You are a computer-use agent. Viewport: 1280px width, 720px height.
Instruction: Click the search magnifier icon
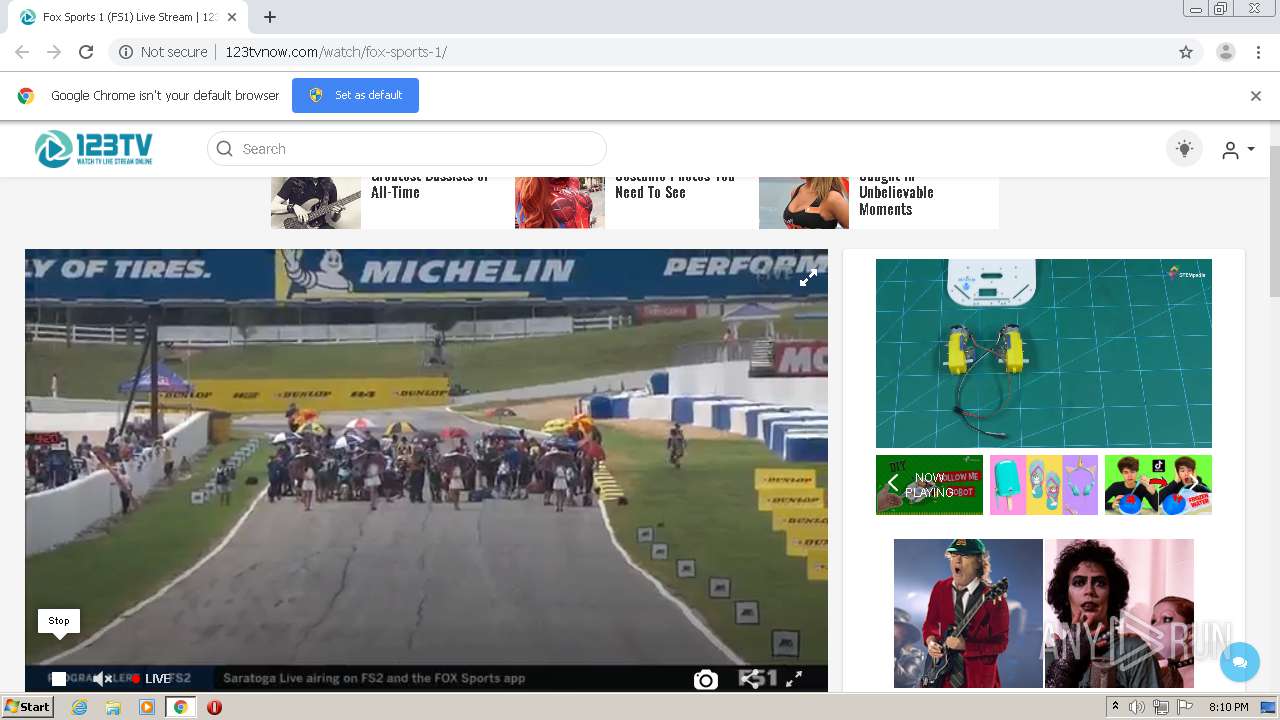click(225, 149)
